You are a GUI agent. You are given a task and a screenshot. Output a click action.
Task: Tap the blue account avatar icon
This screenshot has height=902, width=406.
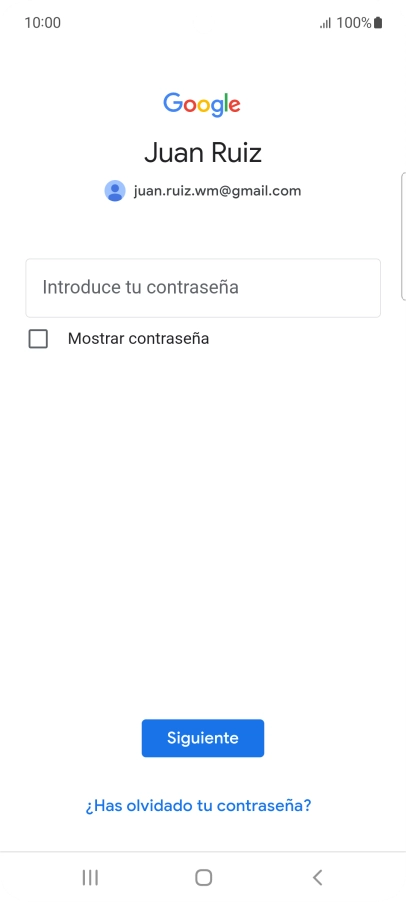pos(115,190)
